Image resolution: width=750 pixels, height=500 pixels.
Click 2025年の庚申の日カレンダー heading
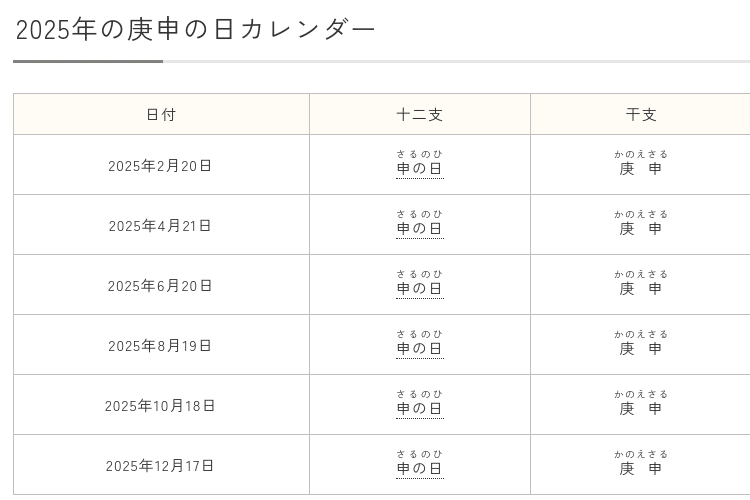point(196,29)
